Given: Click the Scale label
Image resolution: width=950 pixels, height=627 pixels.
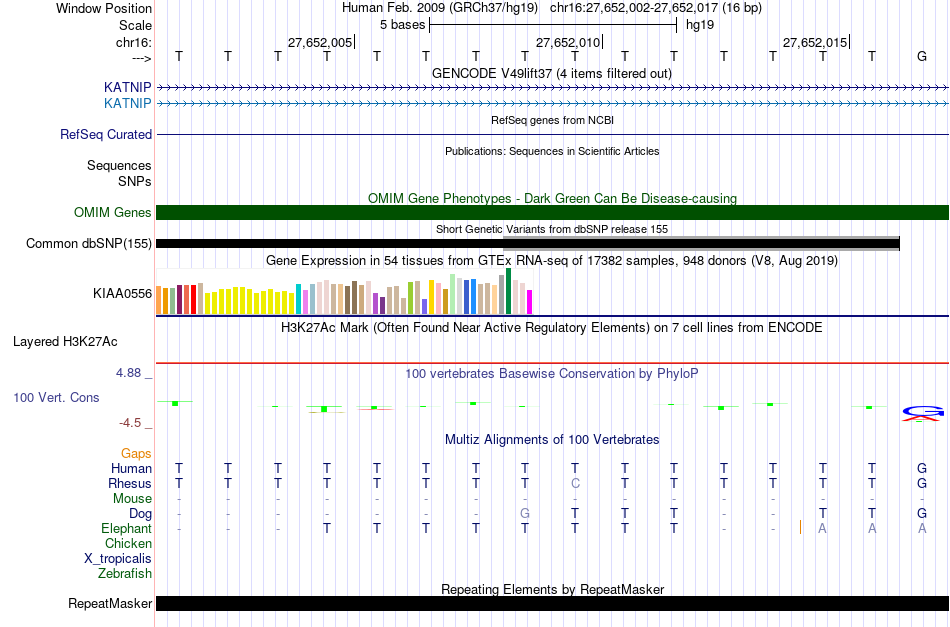Looking at the screenshot, I should click(135, 25).
